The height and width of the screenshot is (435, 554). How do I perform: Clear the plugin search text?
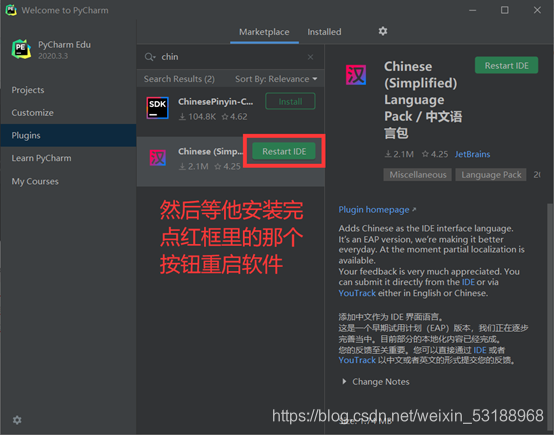click(x=310, y=57)
